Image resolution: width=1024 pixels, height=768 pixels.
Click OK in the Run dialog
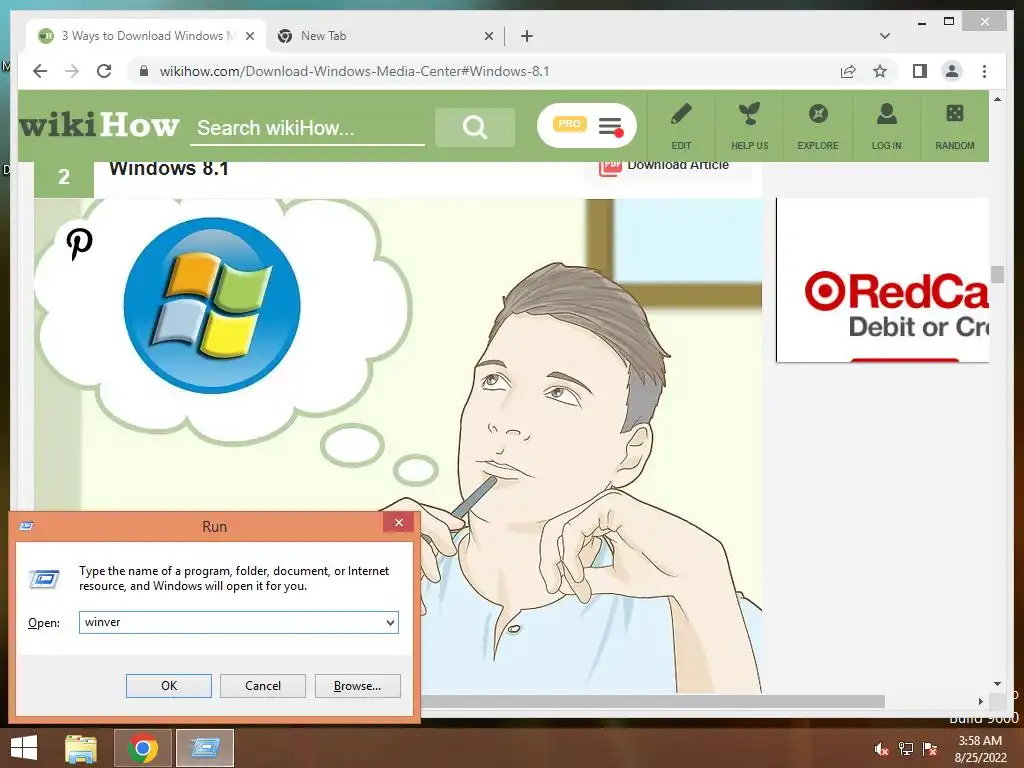click(x=168, y=686)
